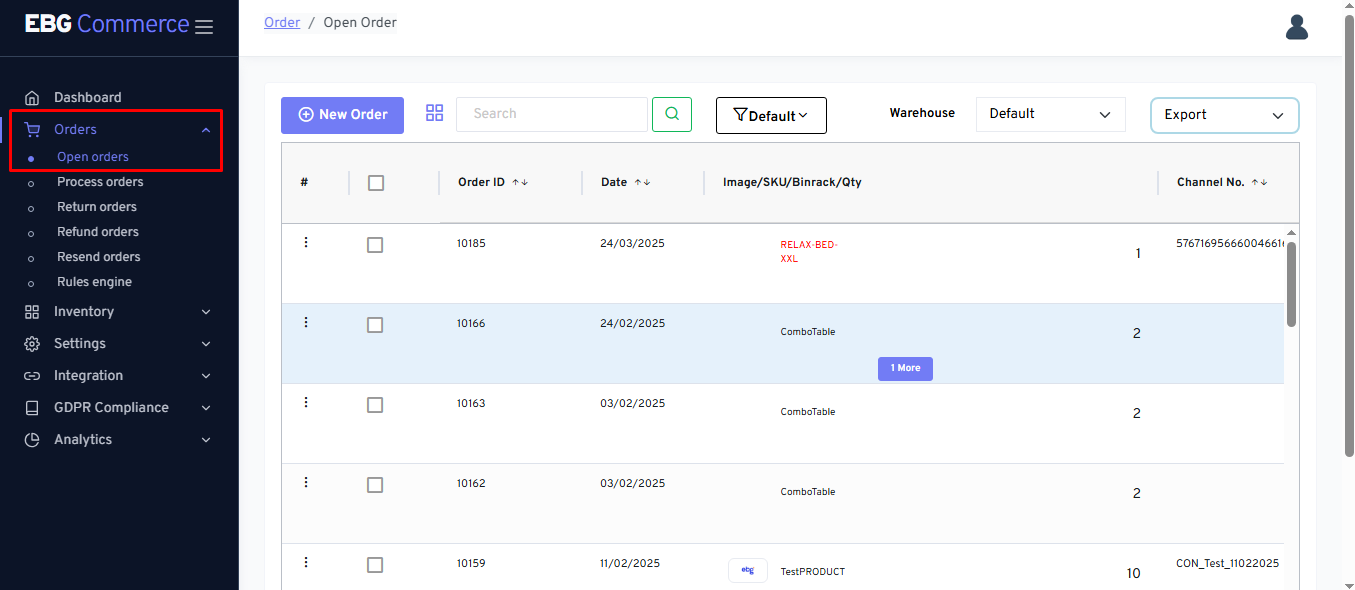Click the New Order button

[342, 115]
